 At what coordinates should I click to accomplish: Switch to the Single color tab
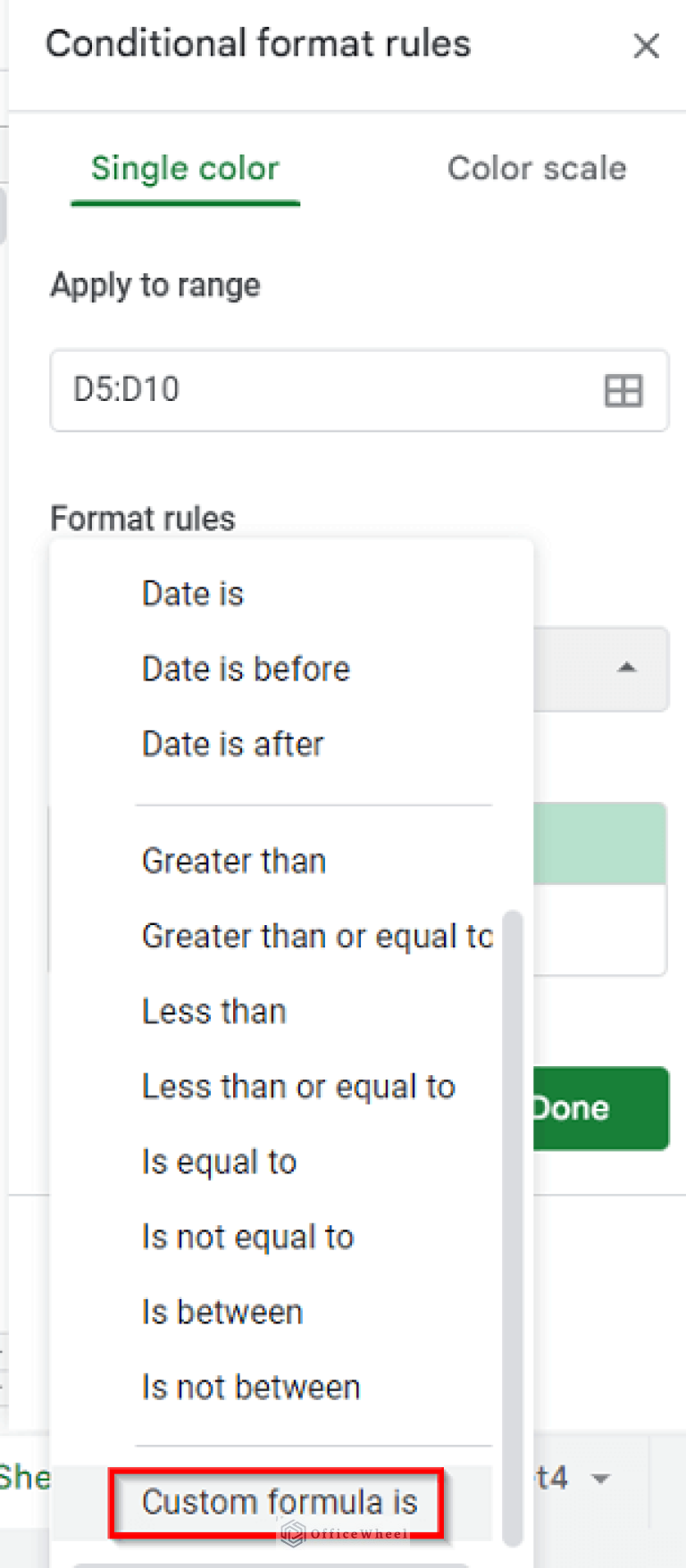(x=184, y=168)
